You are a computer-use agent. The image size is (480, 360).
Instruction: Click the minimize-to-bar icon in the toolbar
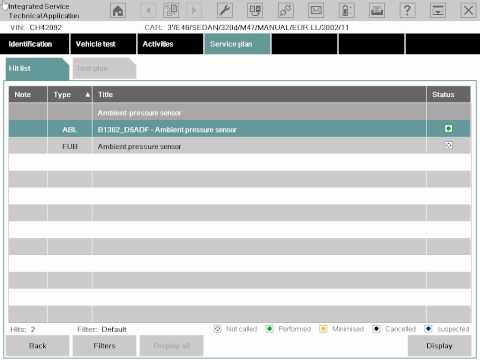pos(438,10)
